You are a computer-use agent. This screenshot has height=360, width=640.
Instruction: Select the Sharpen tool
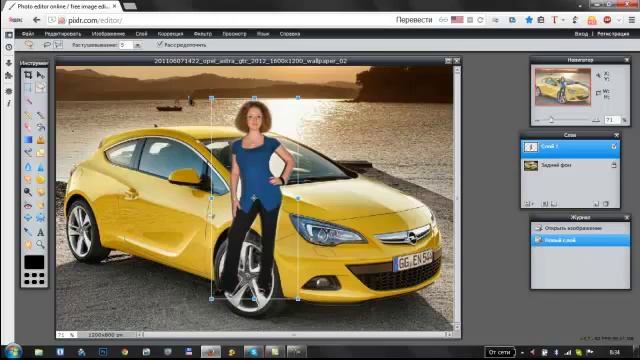(40, 167)
